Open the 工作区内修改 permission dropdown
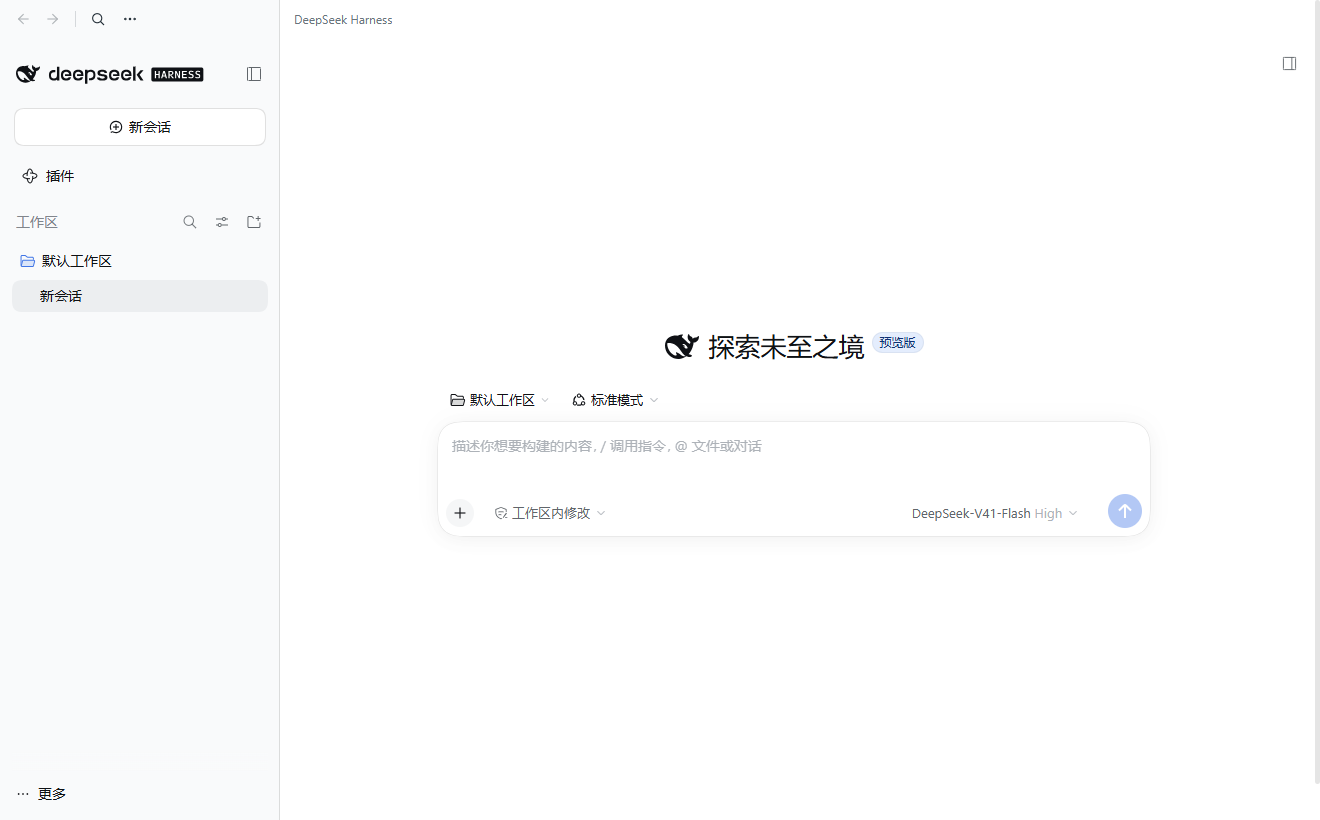 point(550,513)
